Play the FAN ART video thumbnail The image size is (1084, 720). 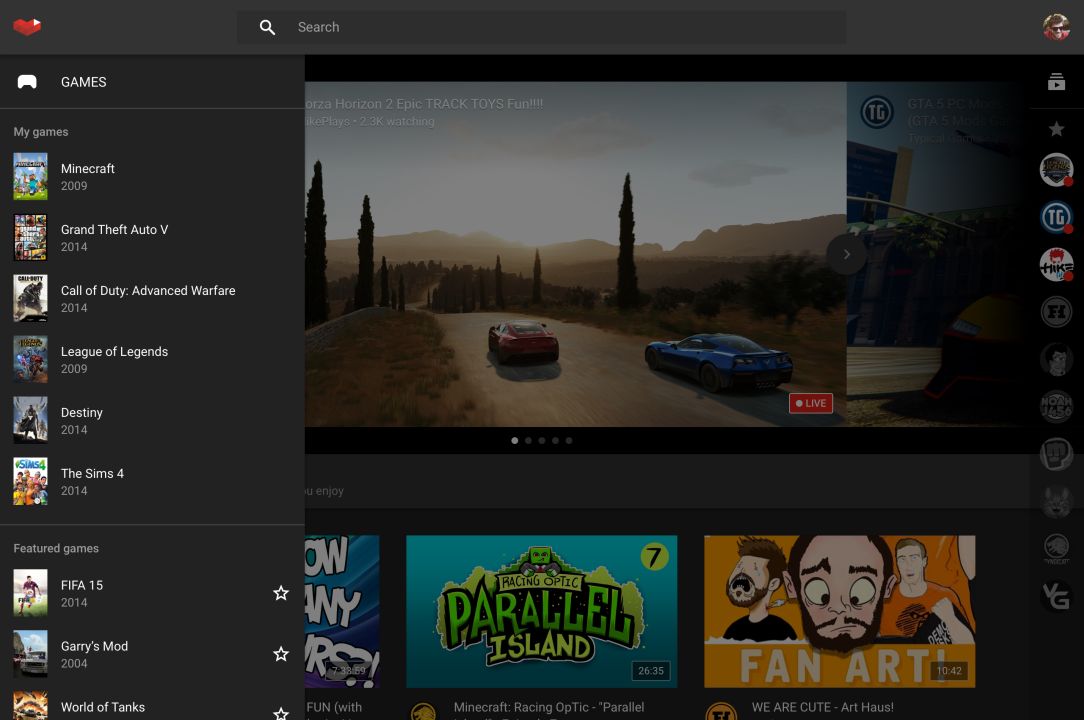[839, 611]
